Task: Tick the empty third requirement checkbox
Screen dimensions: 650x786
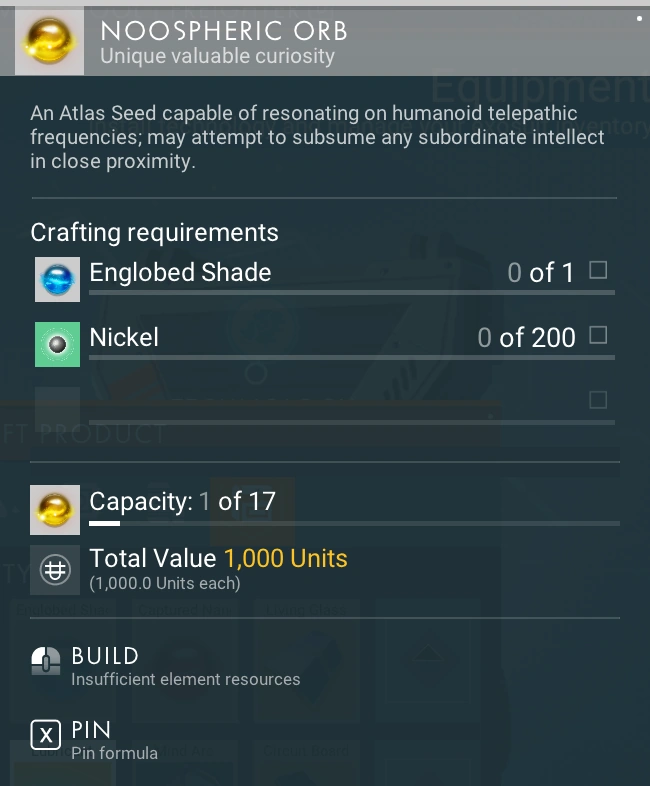Action: click(x=598, y=401)
